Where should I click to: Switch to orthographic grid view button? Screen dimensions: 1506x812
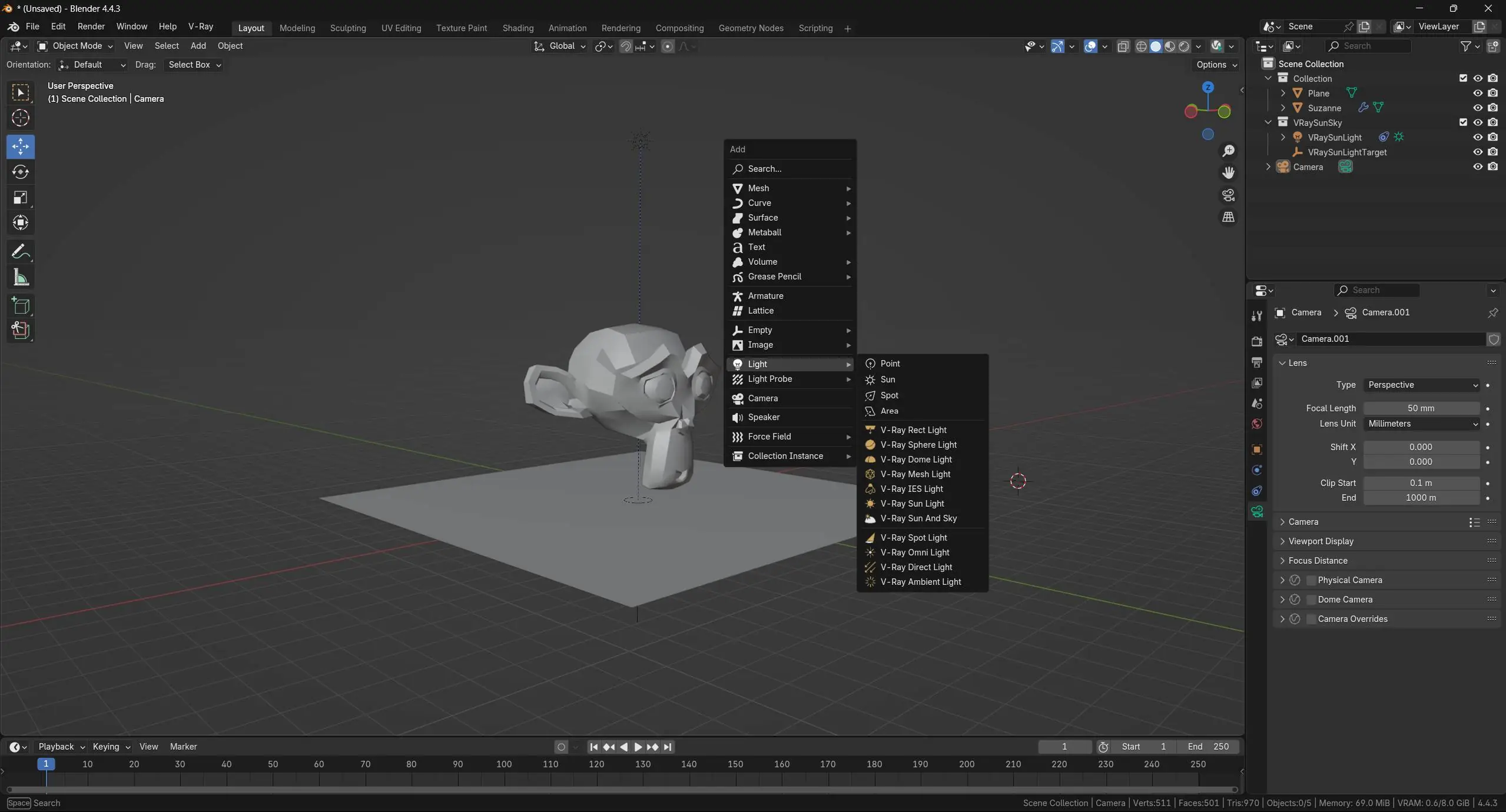click(x=1228, y=217)
